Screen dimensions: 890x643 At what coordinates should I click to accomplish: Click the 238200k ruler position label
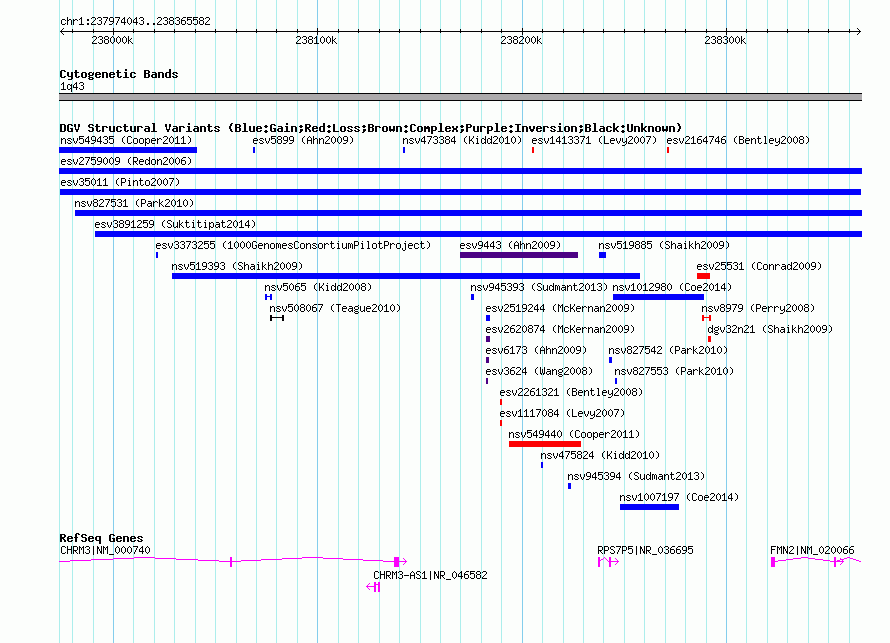[521, 40]
